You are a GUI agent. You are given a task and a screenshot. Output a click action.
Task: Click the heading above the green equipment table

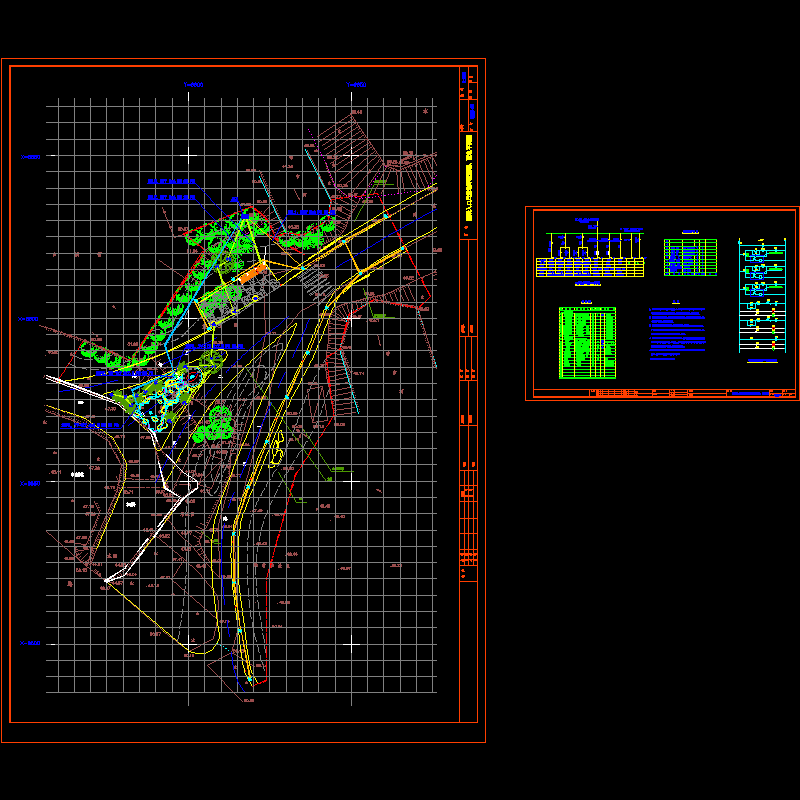click(x=586, y=303)
